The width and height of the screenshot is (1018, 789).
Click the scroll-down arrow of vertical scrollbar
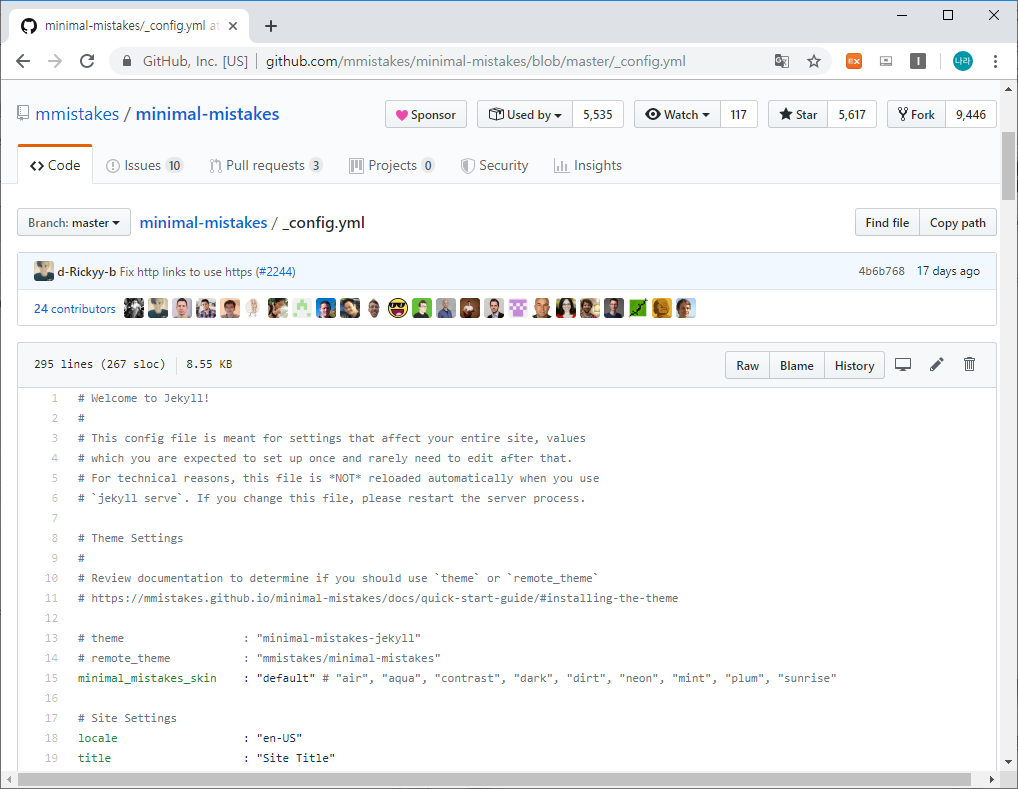(x=1008, y=762)
